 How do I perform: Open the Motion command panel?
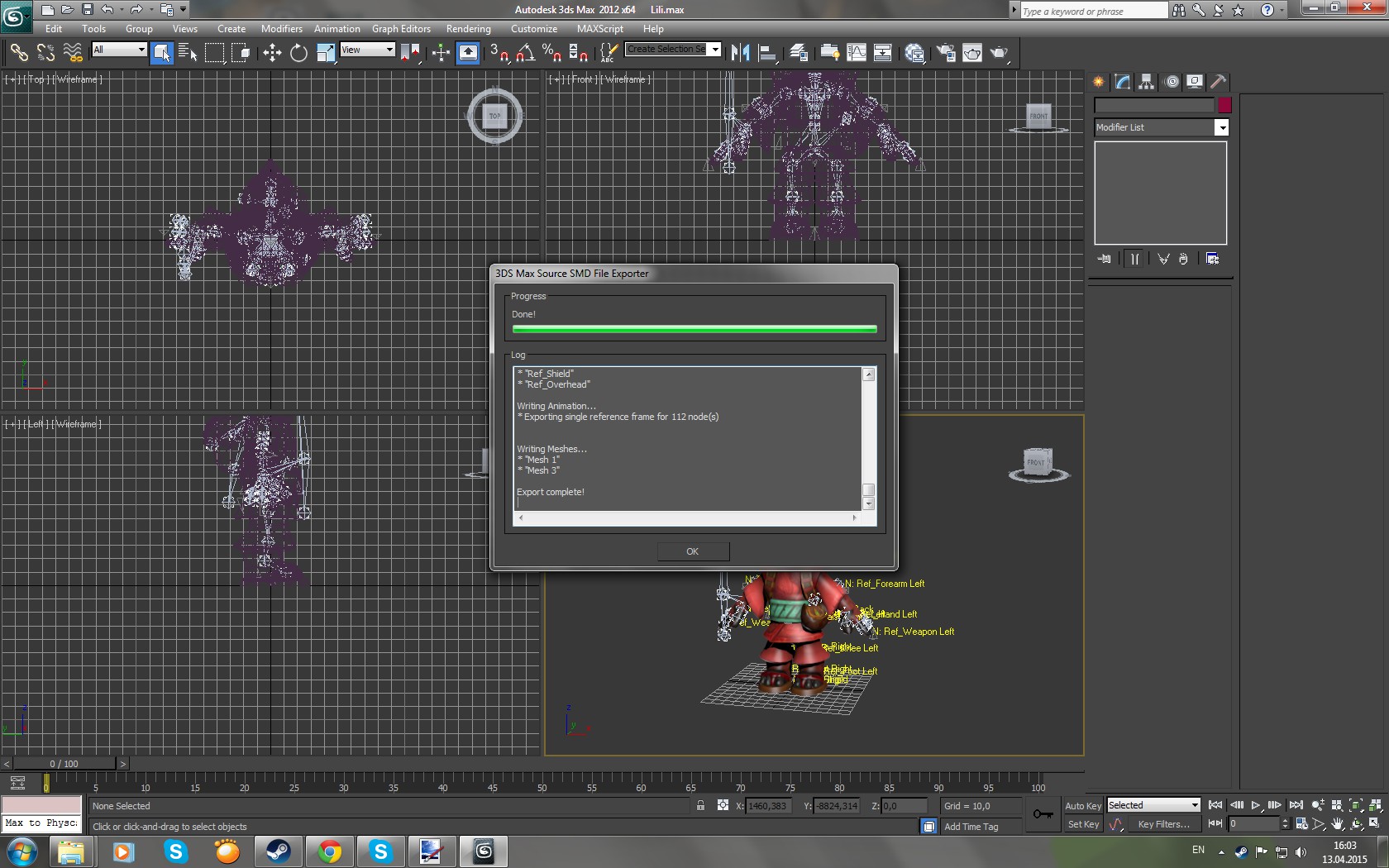coord(1172,82)
